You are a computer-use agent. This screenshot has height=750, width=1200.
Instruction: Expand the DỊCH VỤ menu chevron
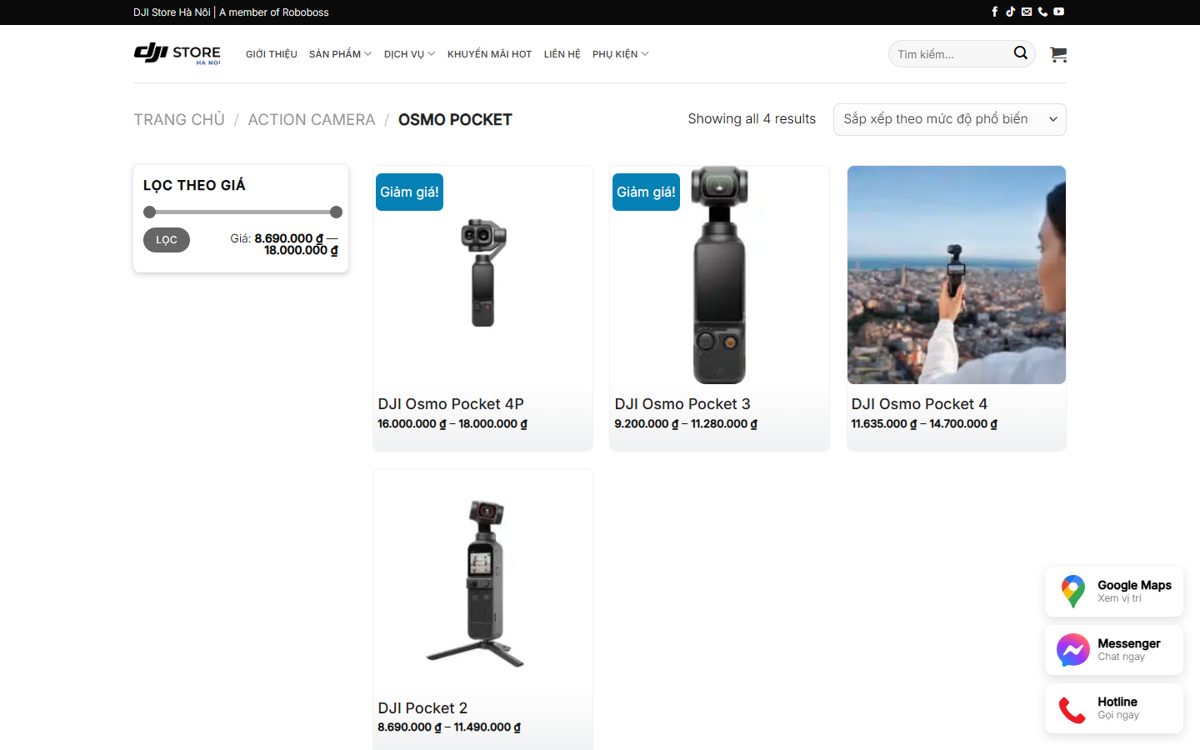431,54
